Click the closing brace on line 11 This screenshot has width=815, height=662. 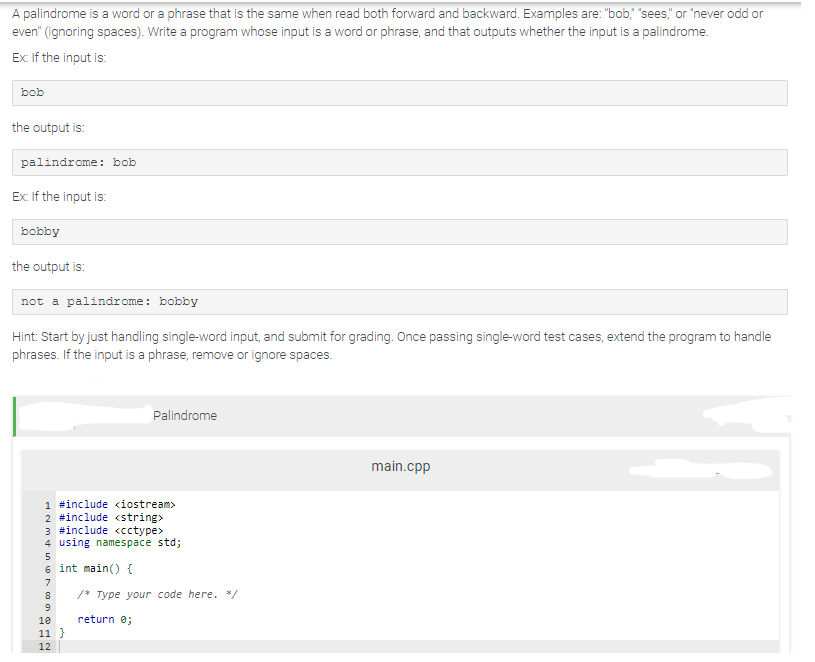coord(62,633)
